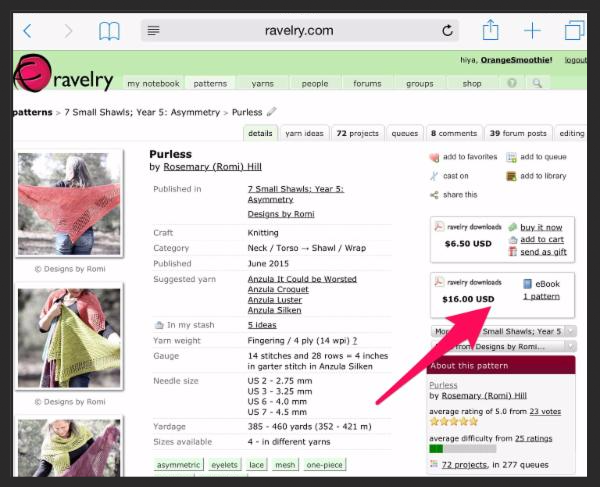Viewport: 600px width, 487px height.
Task: Click the help question mark icon
Action: point(512,83)
